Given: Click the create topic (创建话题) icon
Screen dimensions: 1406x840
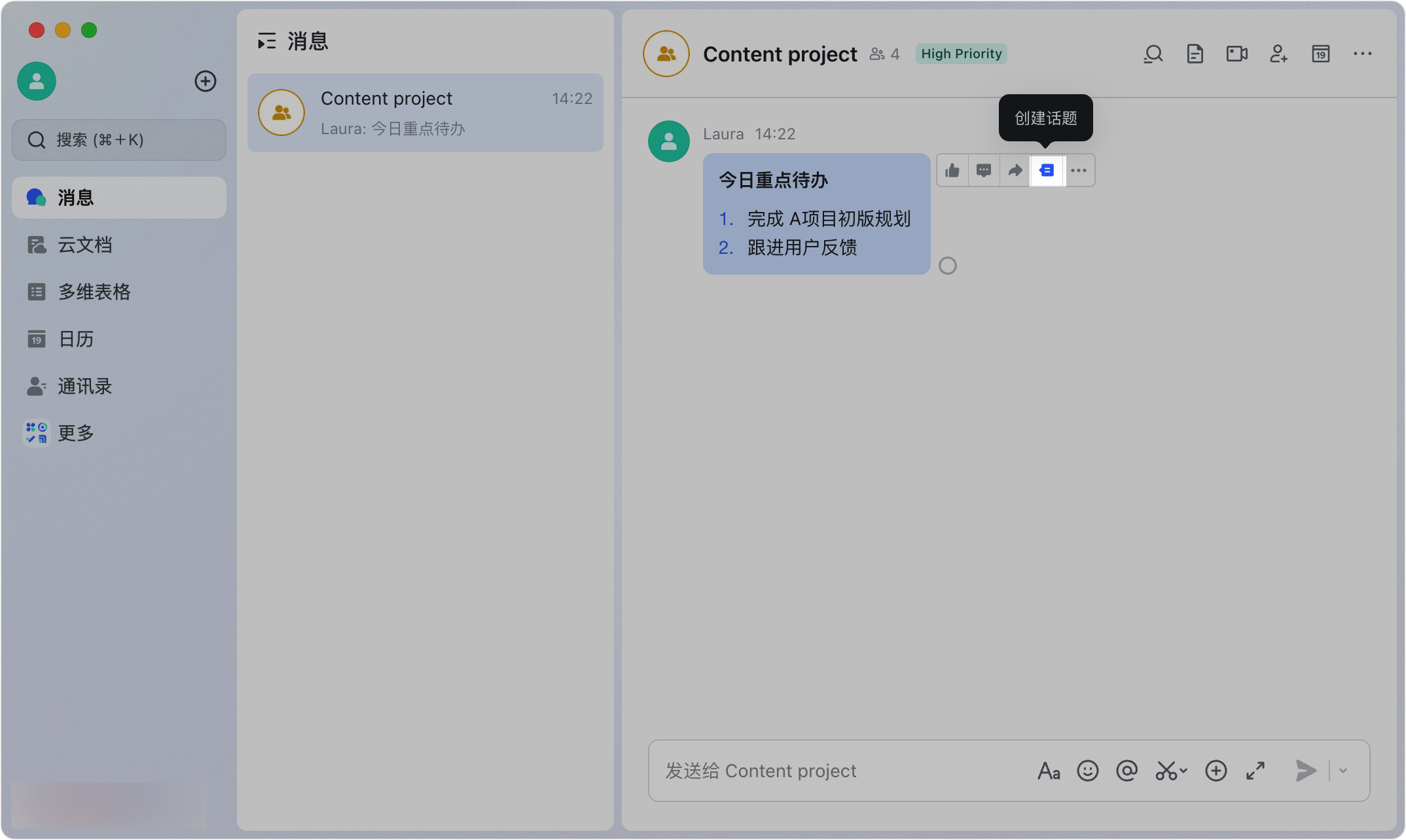Looking at the screenshot, I should (1047, 171).
